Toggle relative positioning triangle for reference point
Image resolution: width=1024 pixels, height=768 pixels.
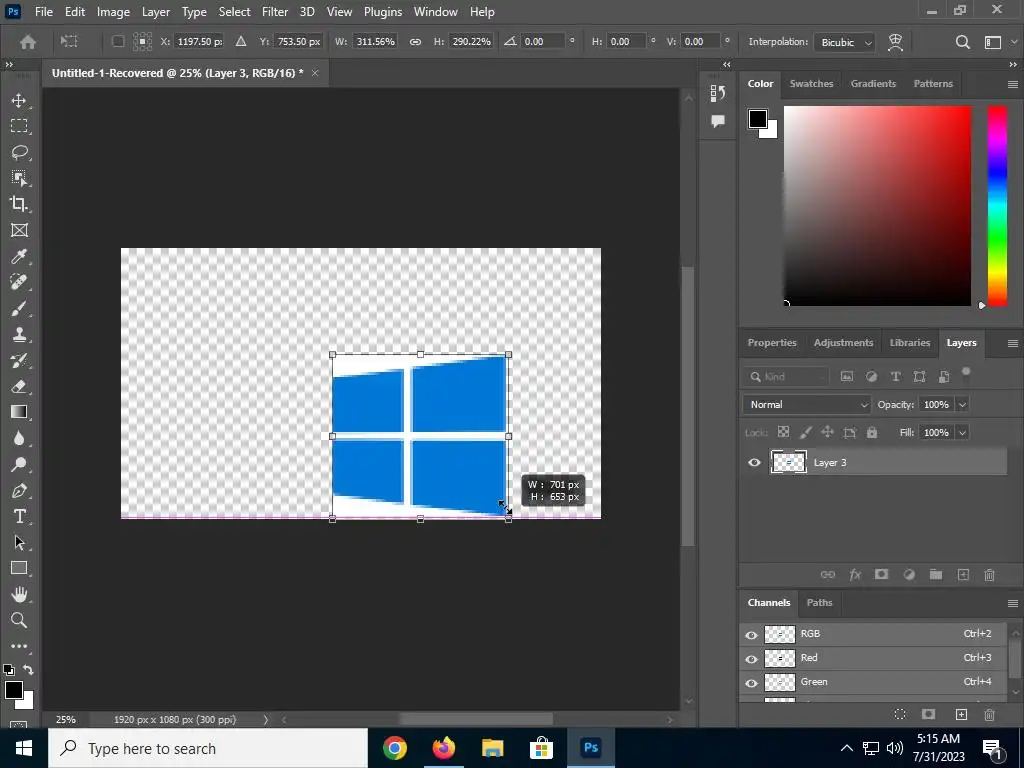(241, 41)
